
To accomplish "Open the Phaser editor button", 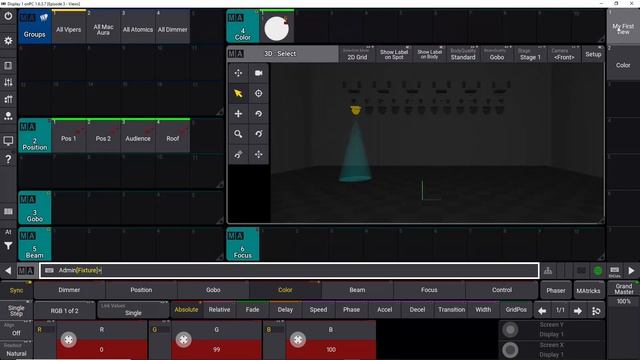I will point(556,291).
